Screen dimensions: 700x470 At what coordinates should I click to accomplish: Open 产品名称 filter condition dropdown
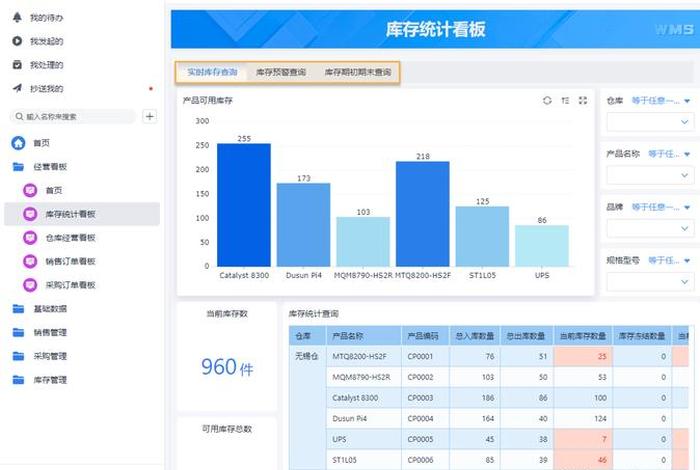pos(669,154)
